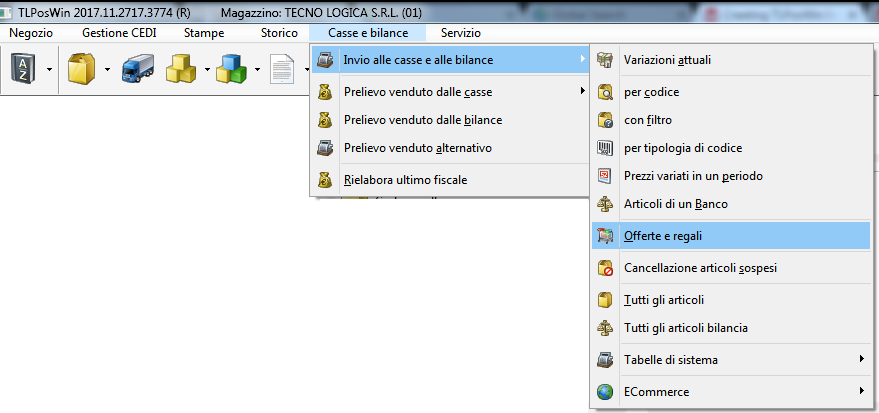
Task: Click the stacked yellow cubes icon
Action: pos(183,70)
